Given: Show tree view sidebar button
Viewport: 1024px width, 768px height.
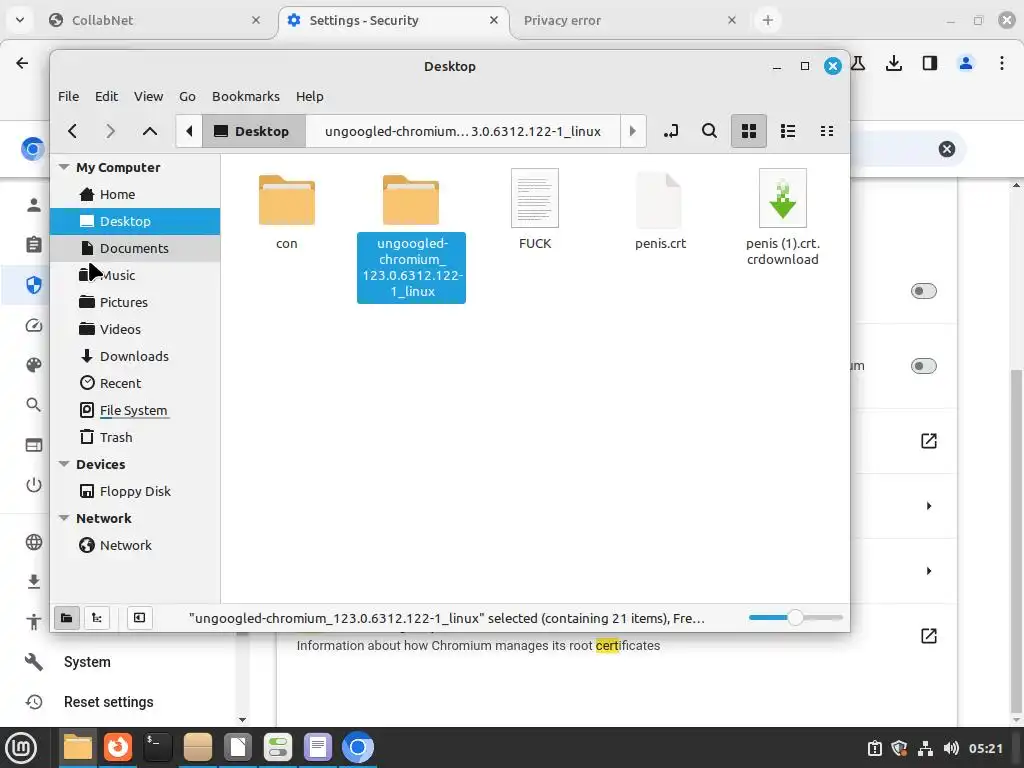Looking at the screenshot, I should click(x=97, y=618).
